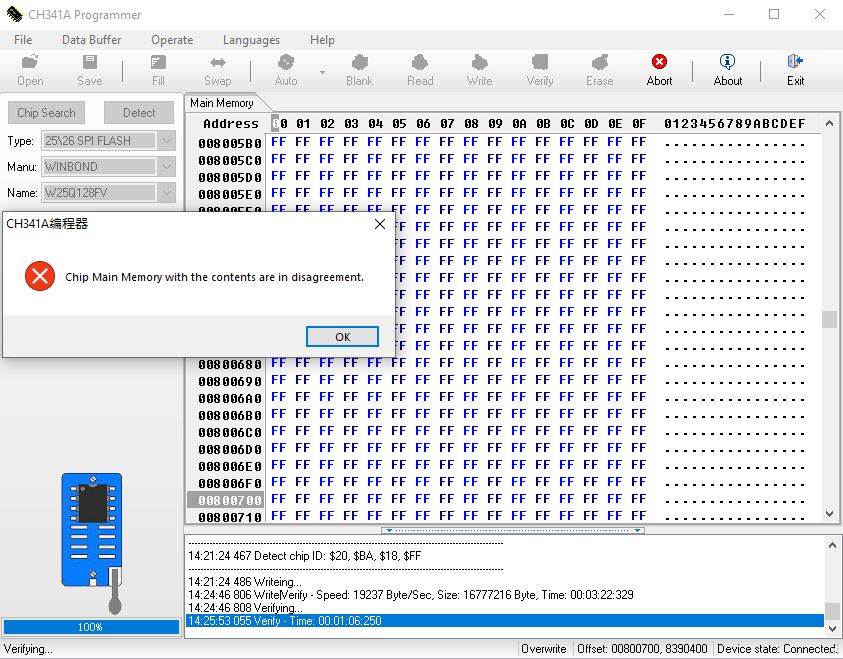Click the Chip Search button

tap(46, 113)
